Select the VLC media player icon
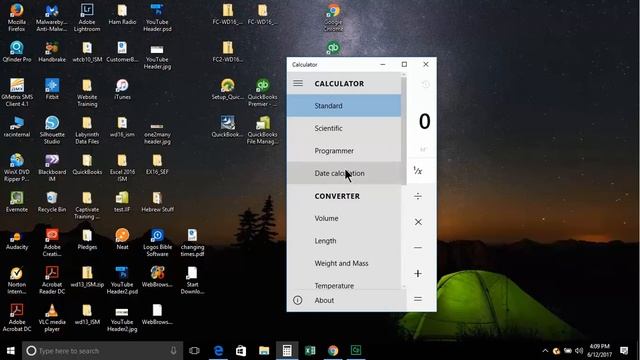Viewport: 640px width, 360px height. click(x=52, y=318)
